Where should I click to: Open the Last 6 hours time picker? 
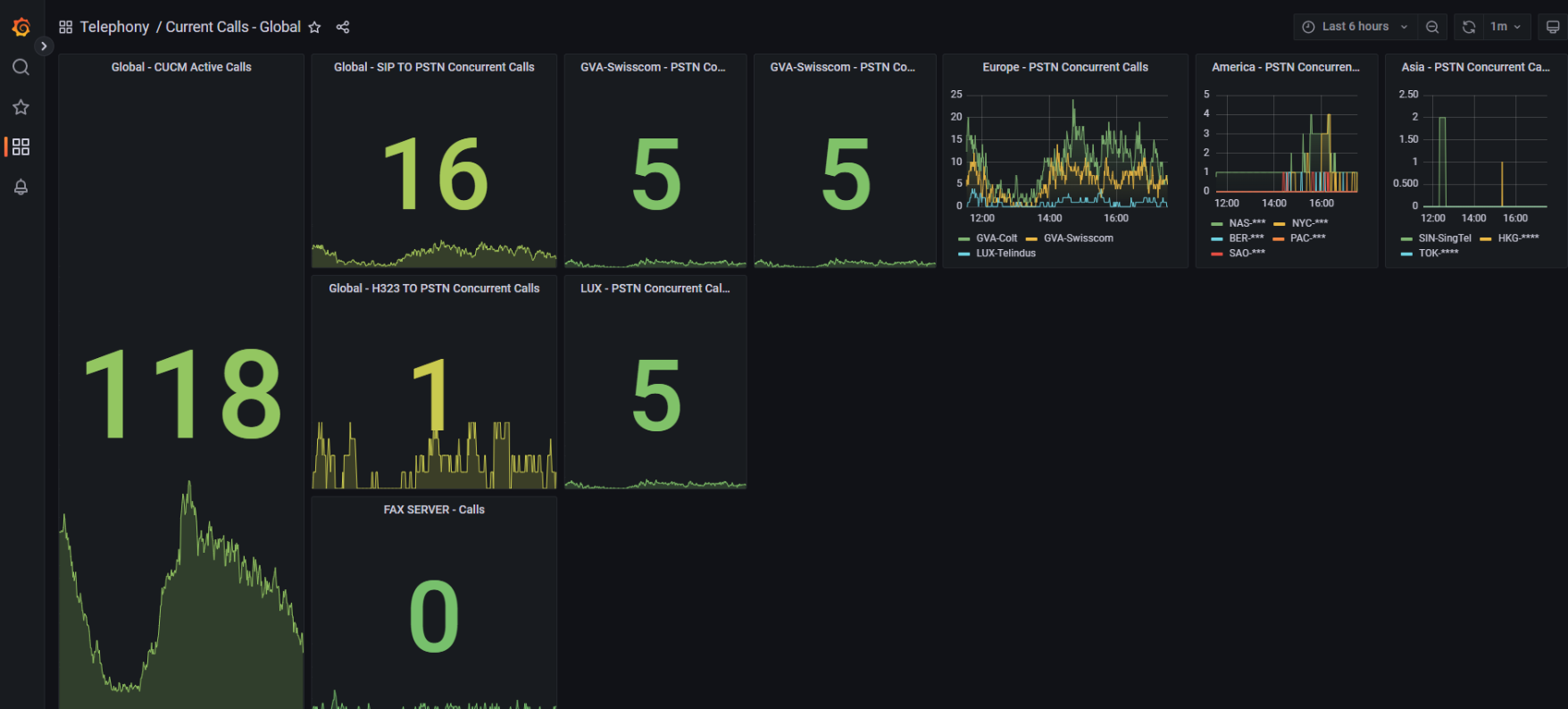(x=1354, y=27)
